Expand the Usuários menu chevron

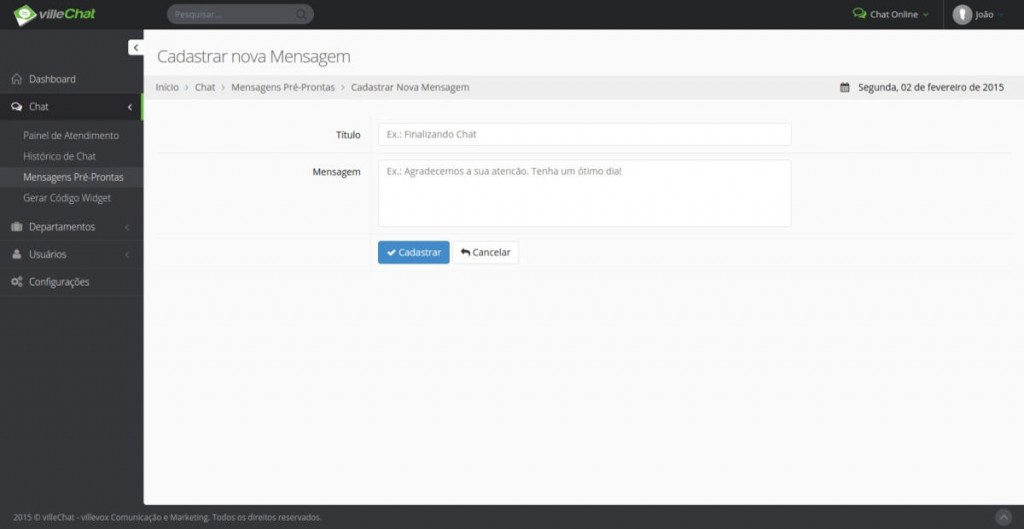point(127,255)
